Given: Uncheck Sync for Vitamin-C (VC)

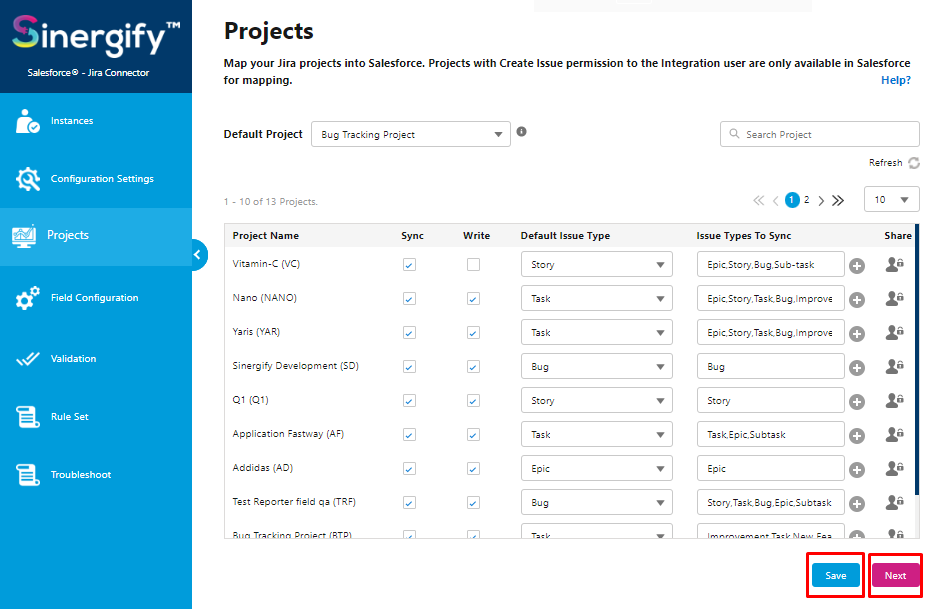Looking at the screenshot, I should (409, 264).
